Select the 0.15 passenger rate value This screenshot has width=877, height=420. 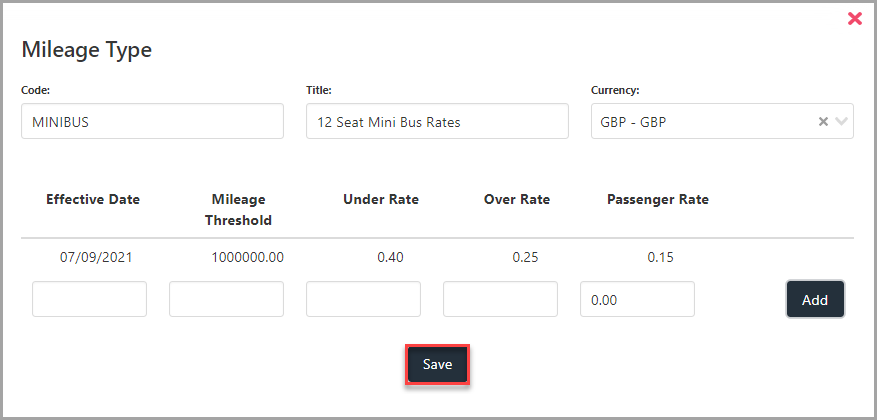[x=661, y=258]
